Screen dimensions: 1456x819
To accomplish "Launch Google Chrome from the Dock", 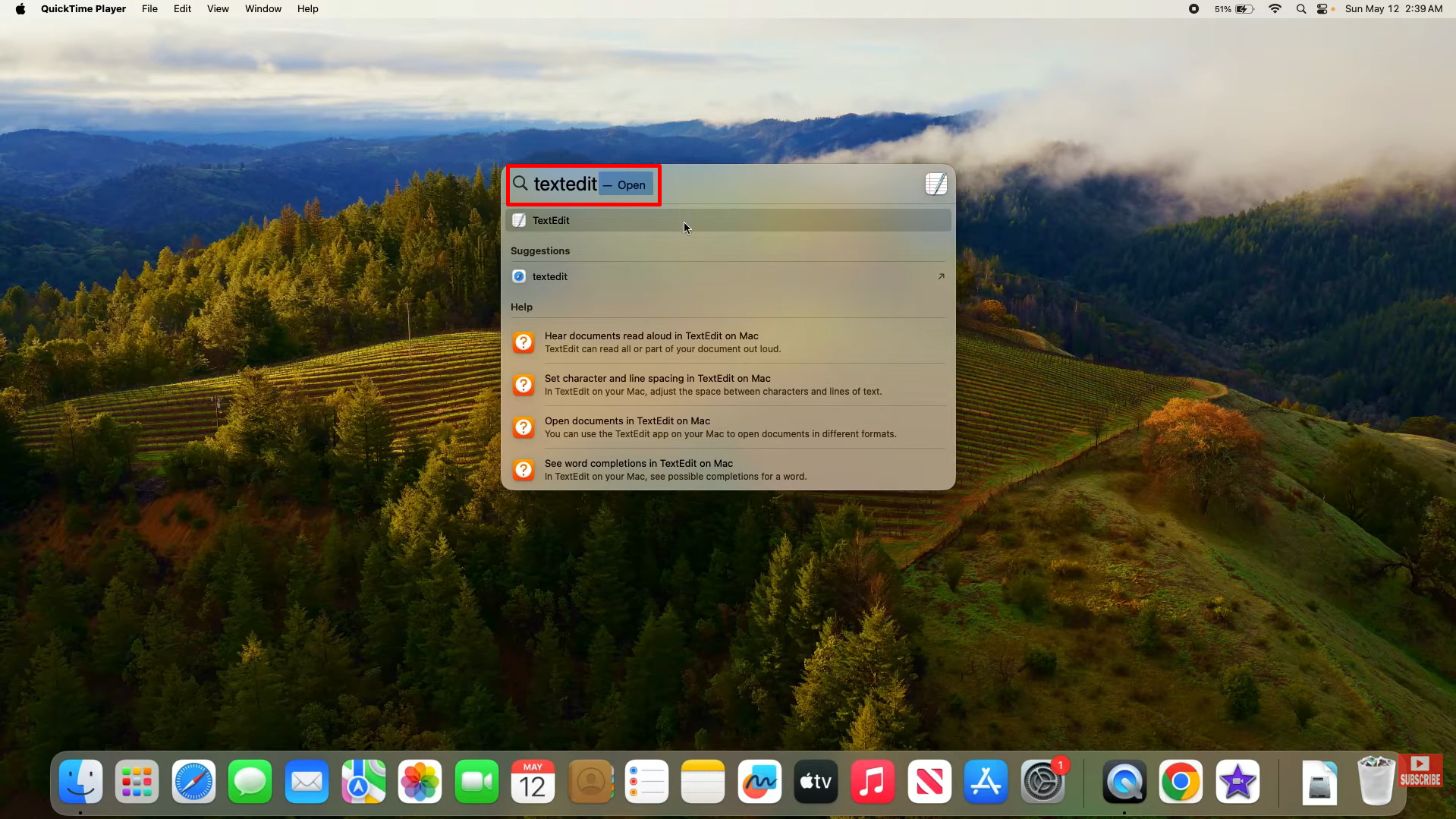I will 1181,782.
